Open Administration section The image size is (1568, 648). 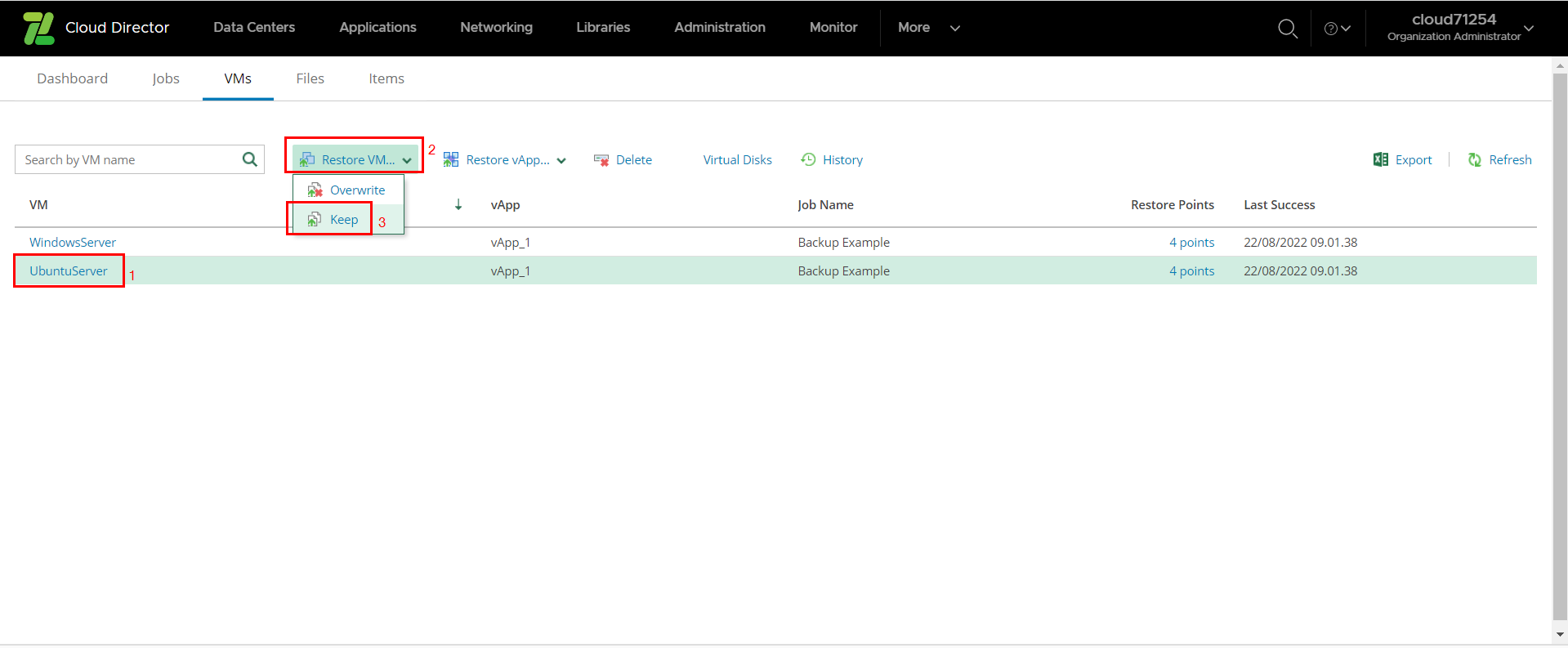(720, 28)
